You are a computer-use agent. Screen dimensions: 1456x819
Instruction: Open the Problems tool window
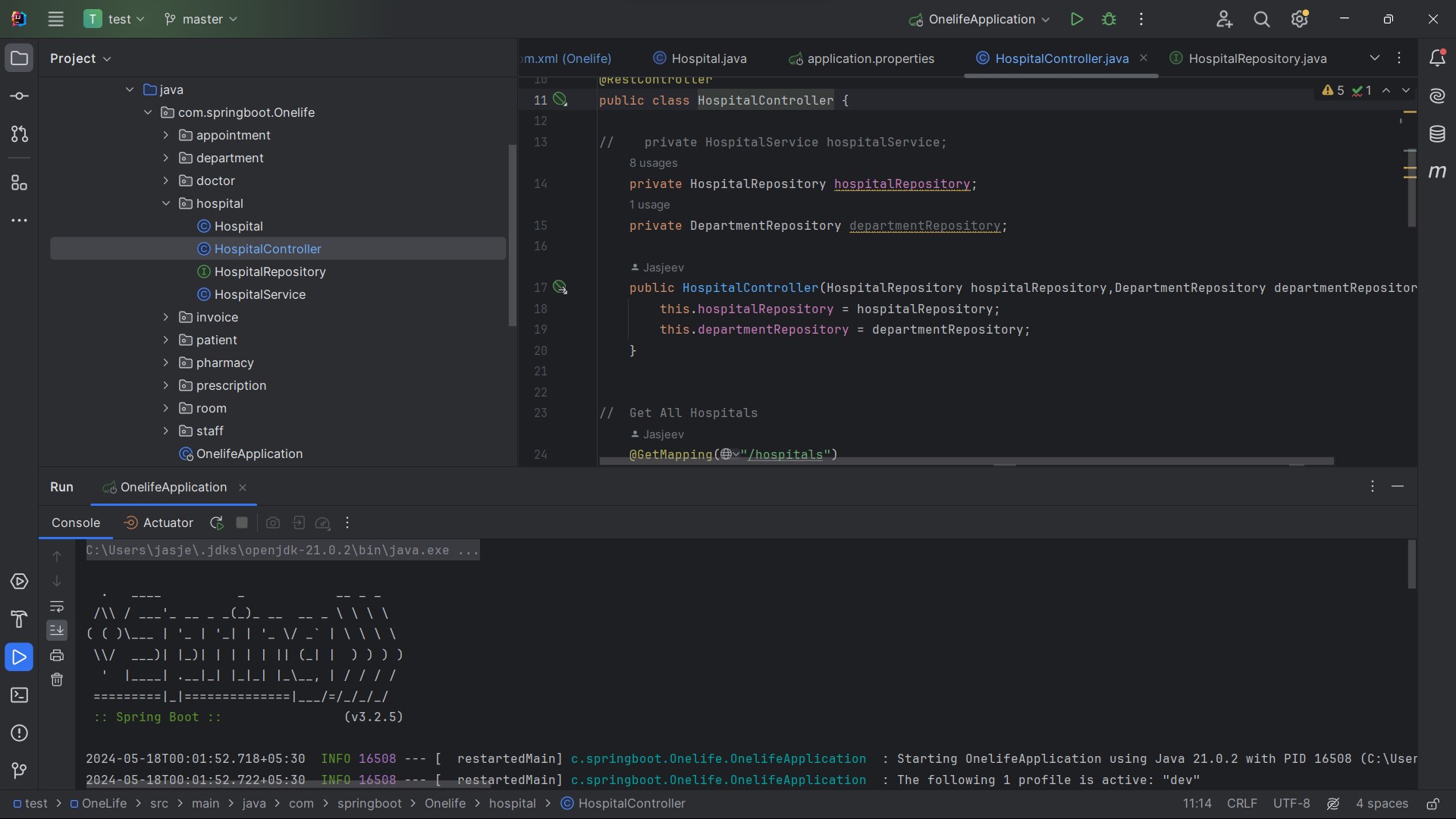pos(20,733)
